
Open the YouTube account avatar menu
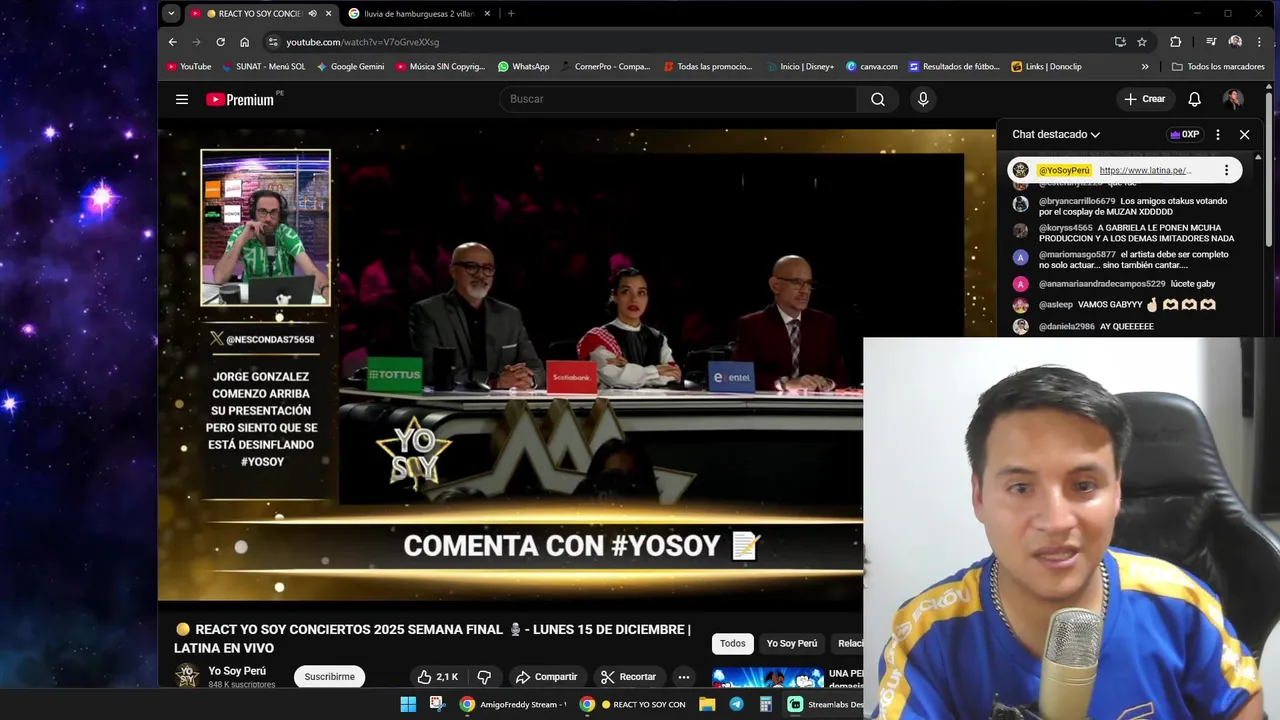[x=1233, y=99]
